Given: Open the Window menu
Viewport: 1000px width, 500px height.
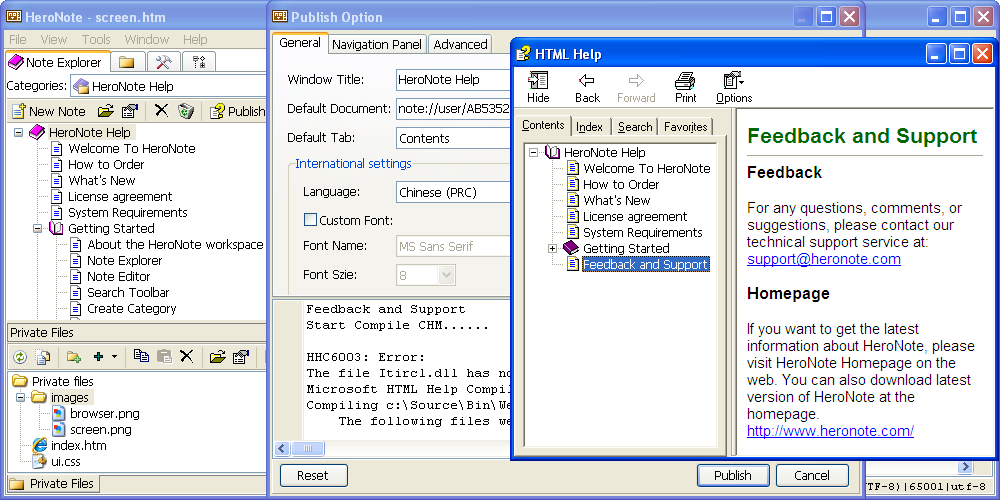Looking at the screenshot, I should pos(147,40).
